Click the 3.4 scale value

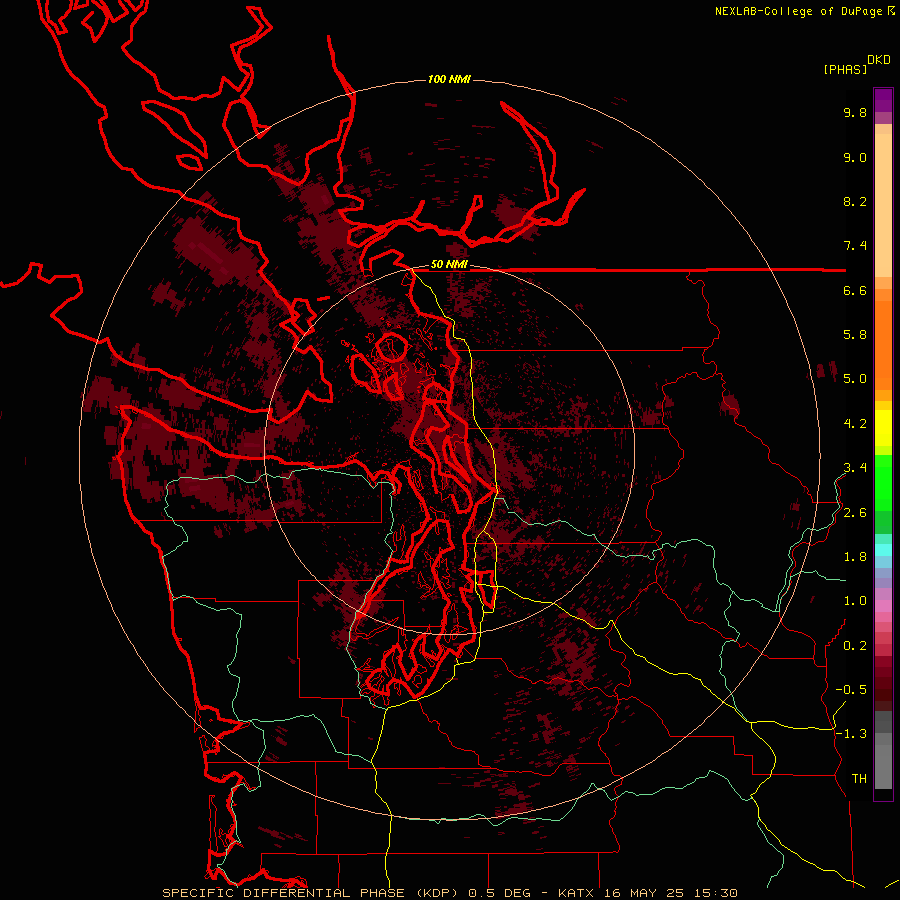click(855, 468)
